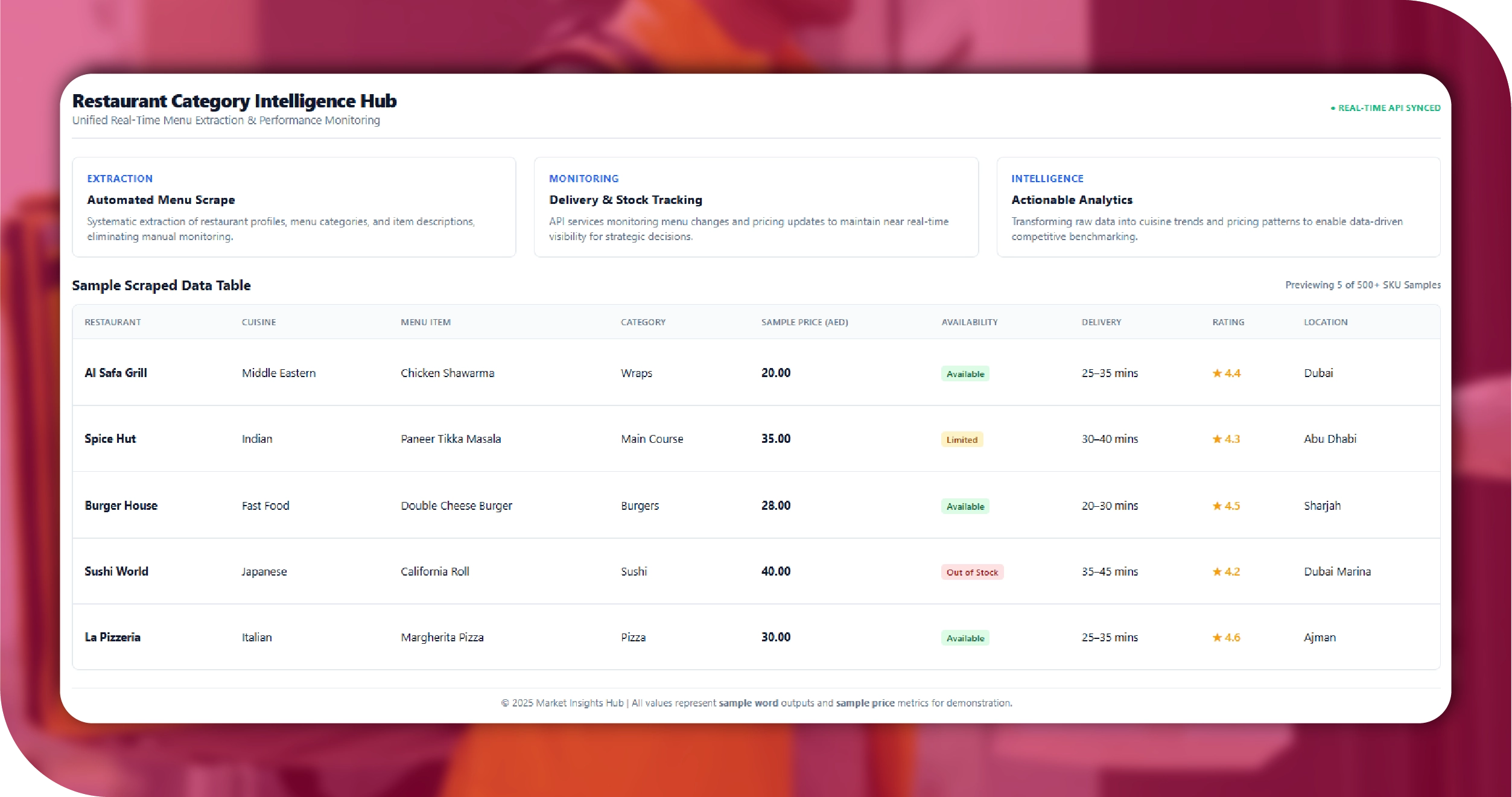Select the Burger House restaurant row name

click(121, 506)
